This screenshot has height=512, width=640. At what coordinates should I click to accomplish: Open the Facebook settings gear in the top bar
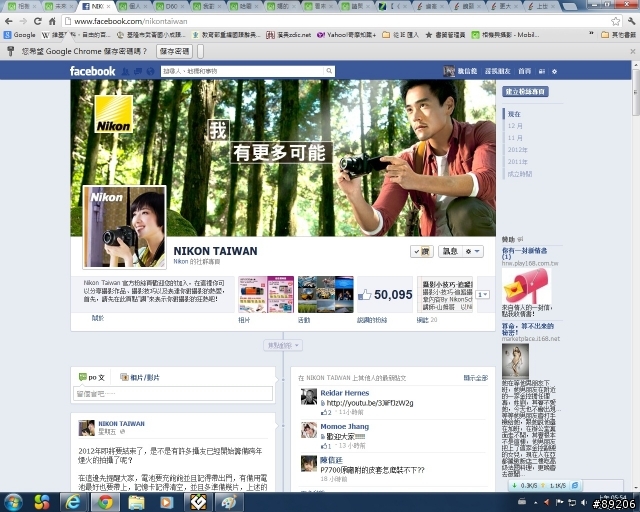point(554,71)
